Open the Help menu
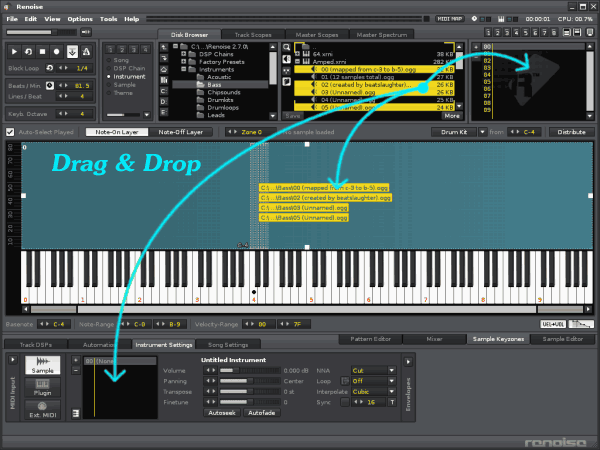600x450 pixels. coord(131,19)
